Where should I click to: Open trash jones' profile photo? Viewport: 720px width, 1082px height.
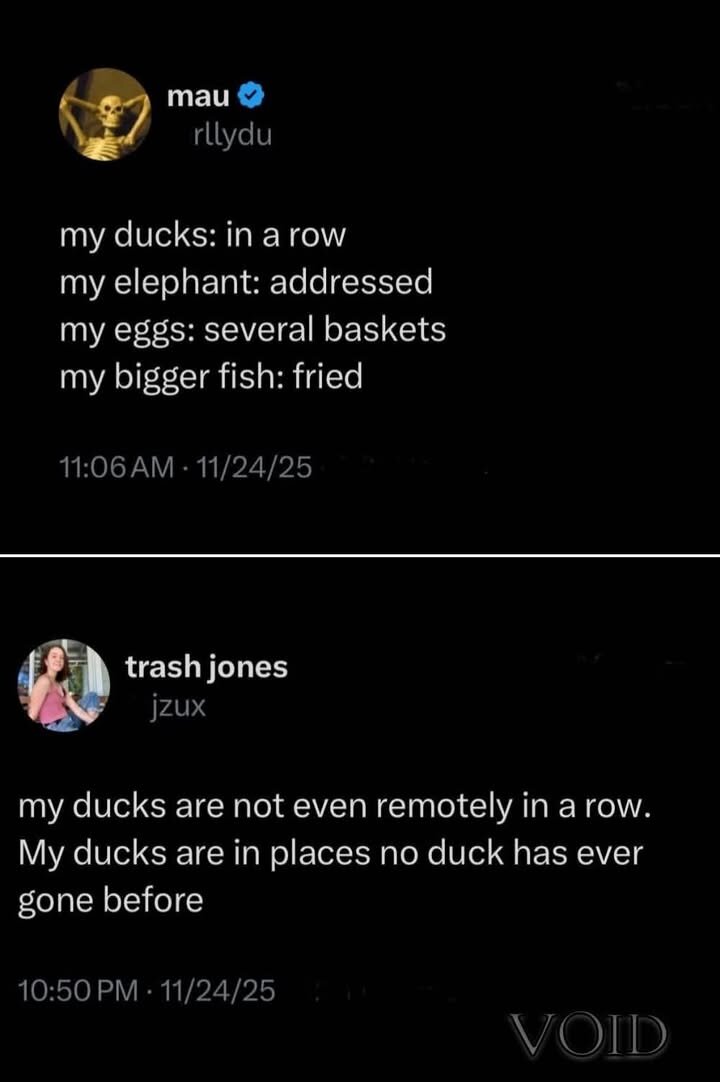click(x=64, y=686)
